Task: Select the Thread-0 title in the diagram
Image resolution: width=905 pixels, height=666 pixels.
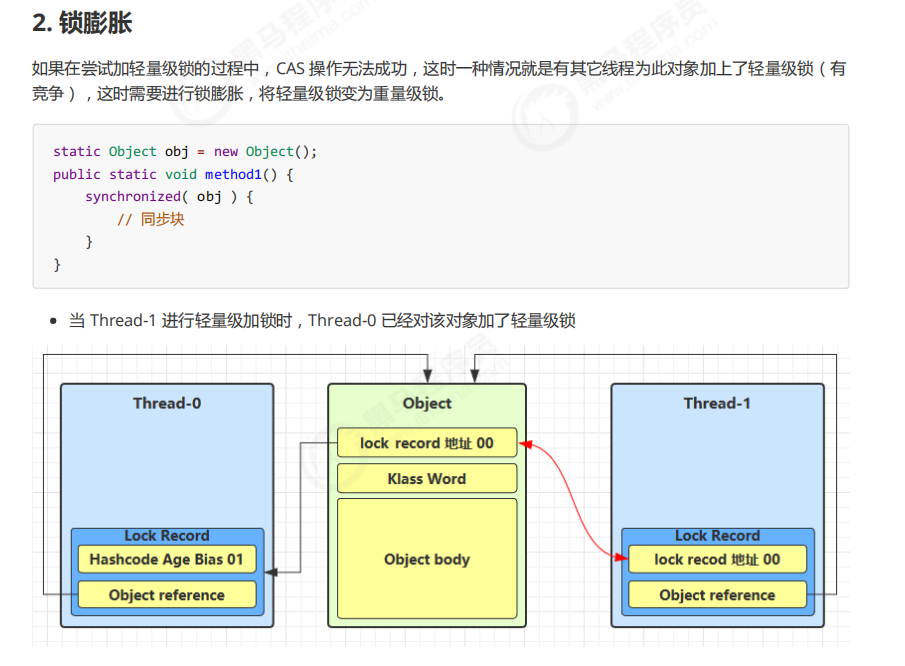Action: pyautogui.click(x=167, y=403)
